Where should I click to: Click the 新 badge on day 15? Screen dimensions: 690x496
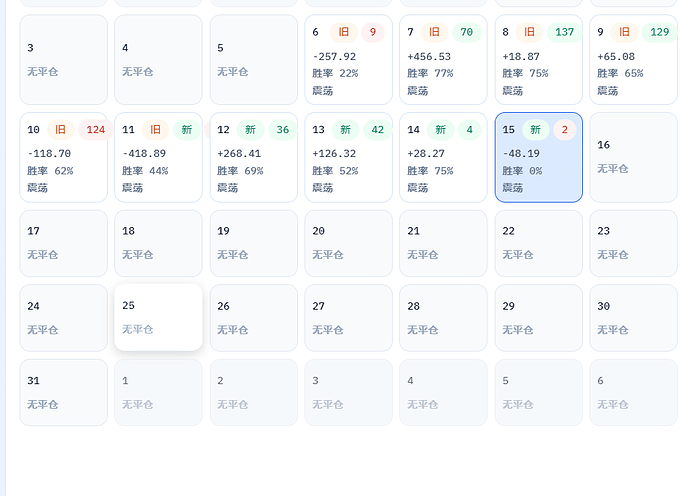536,130
